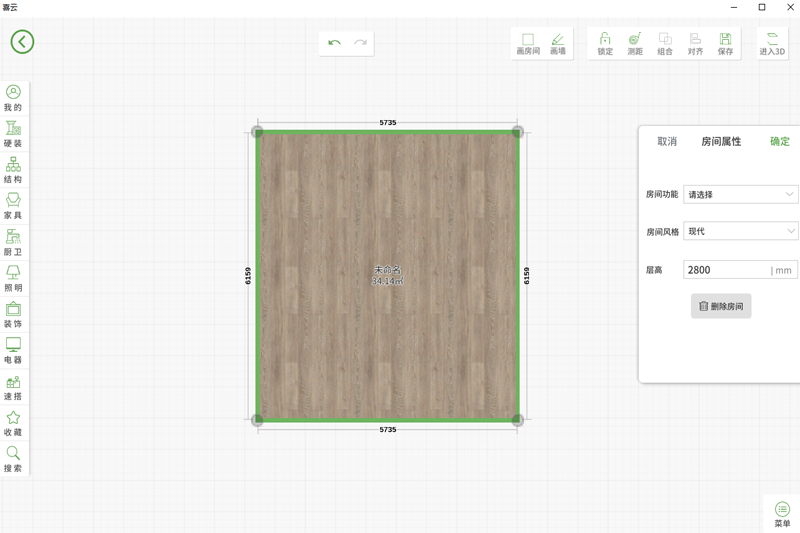Open the 搜索 search panel
Screen dimensions: 800x533
13,459
